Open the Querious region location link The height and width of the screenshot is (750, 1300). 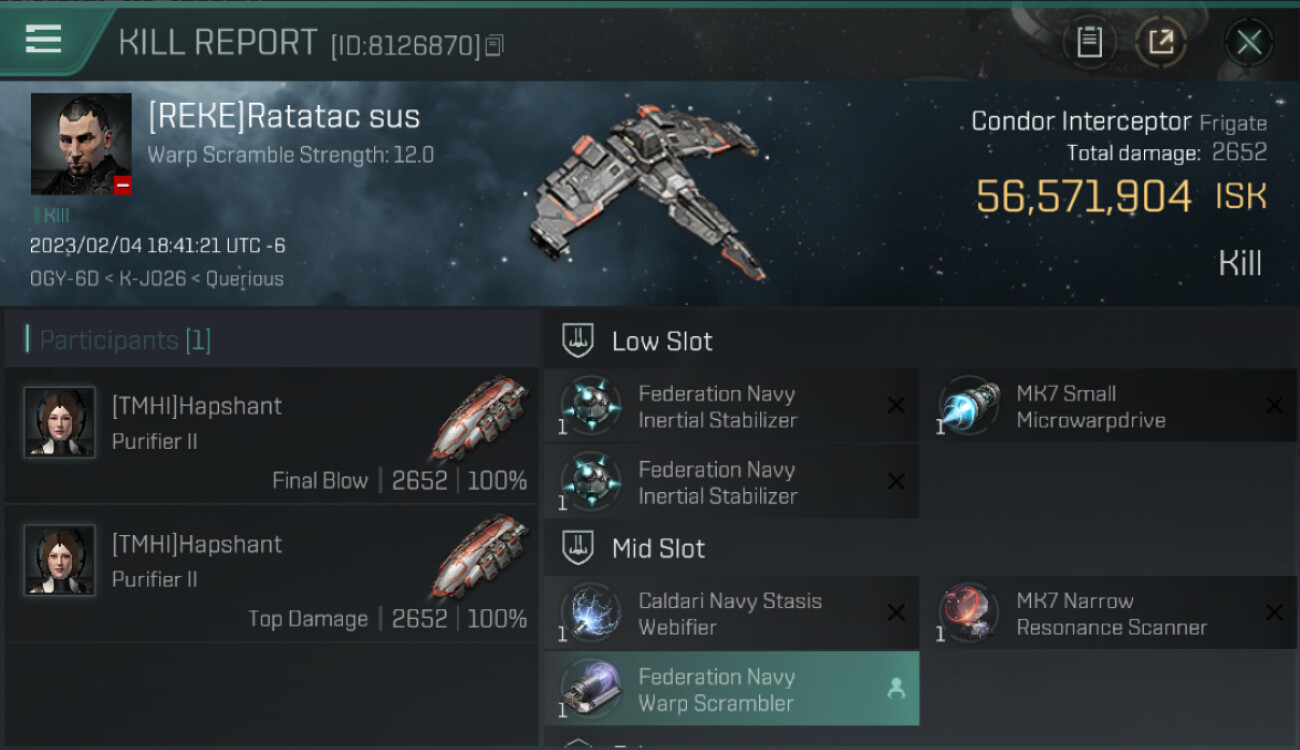(244, 279)
